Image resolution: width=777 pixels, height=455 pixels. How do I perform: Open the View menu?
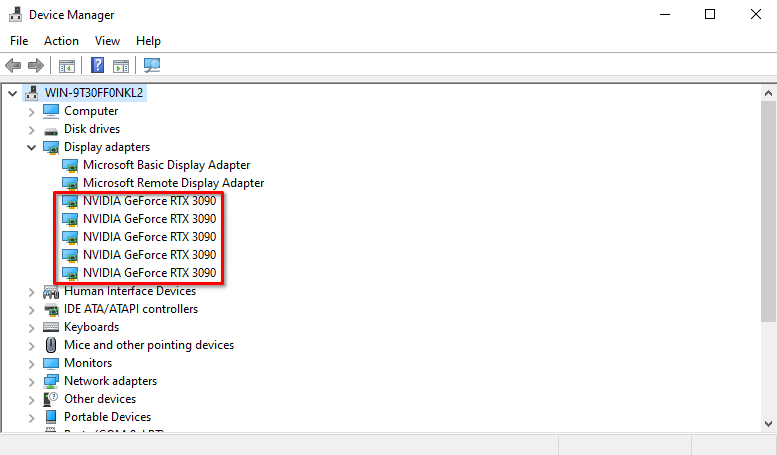coord(108,41)
